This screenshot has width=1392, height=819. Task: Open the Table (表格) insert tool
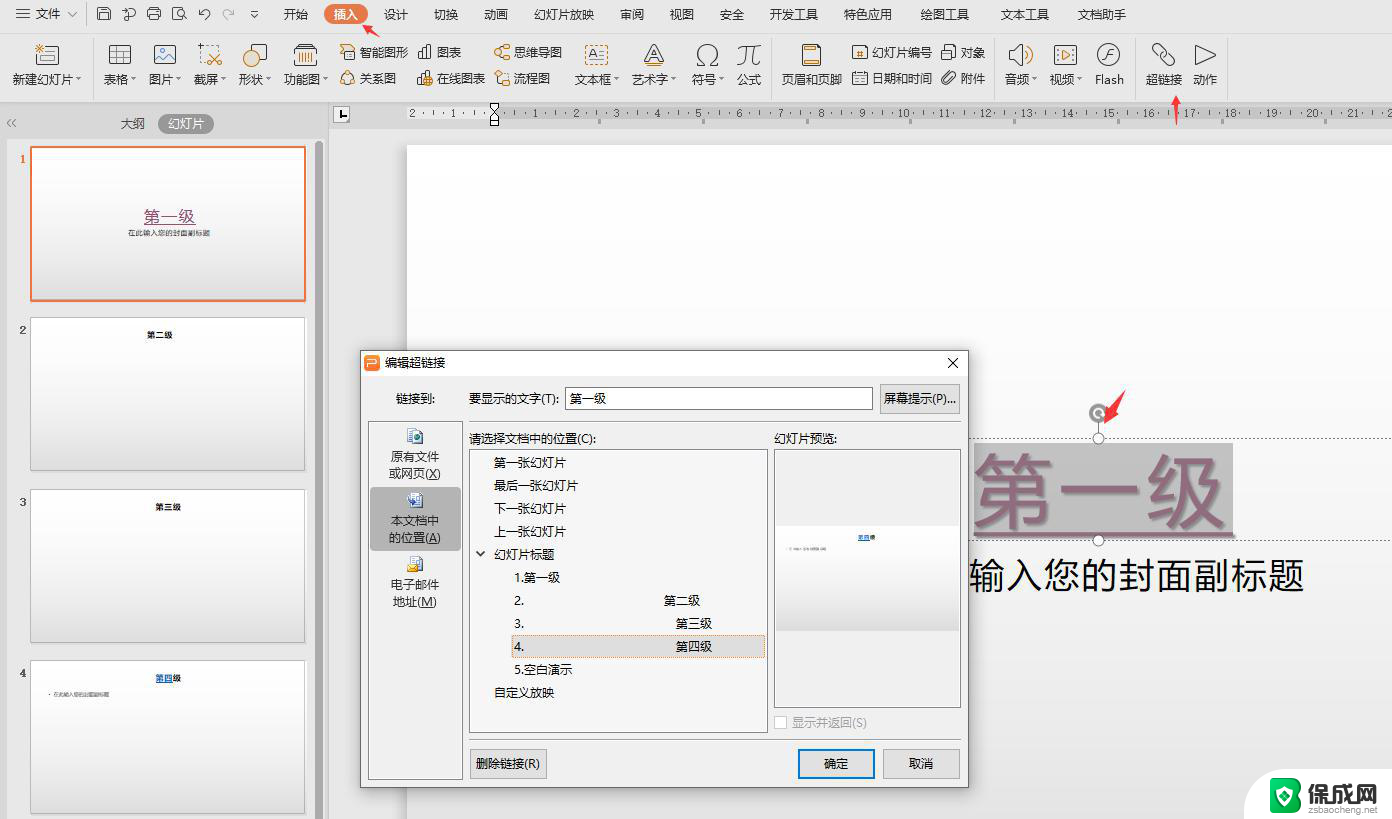(x=120, y=65)
